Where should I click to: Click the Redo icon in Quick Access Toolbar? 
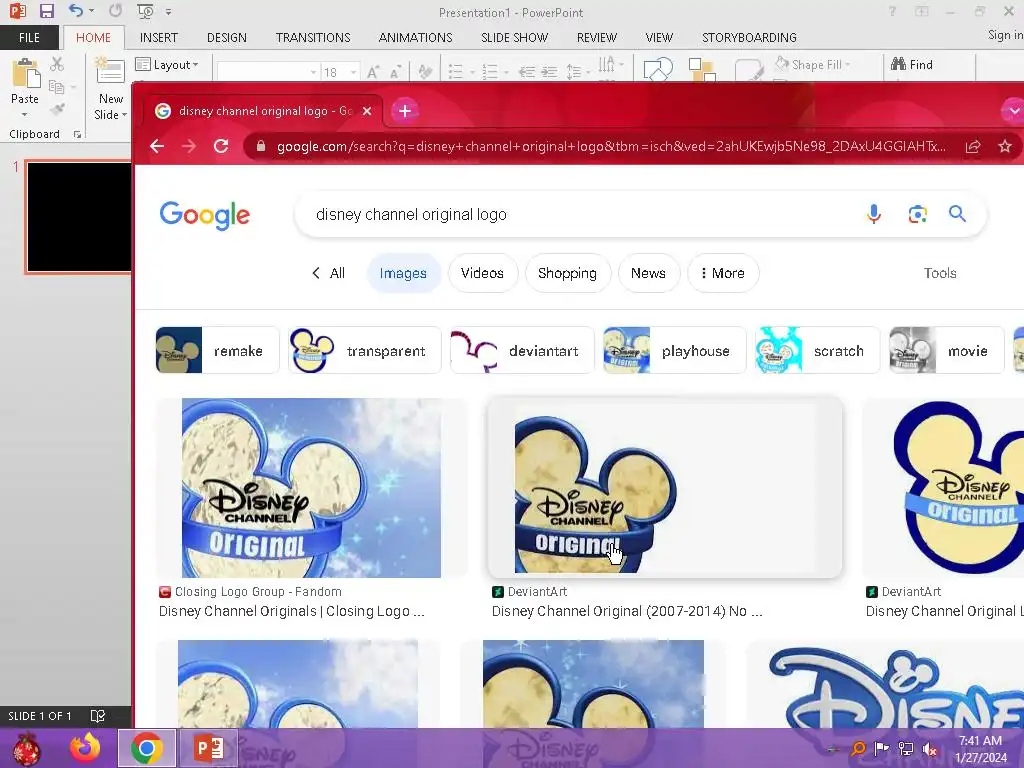[x=116, y=10]
